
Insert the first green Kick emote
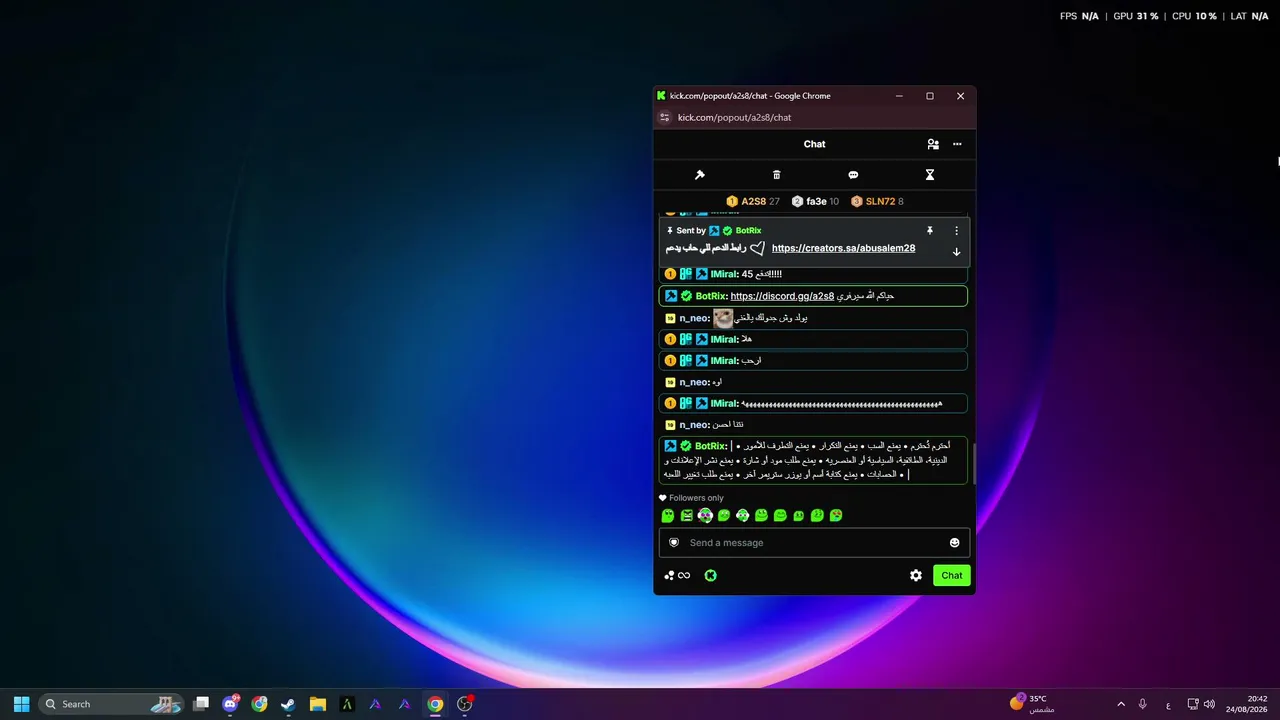tap(668, 516)
